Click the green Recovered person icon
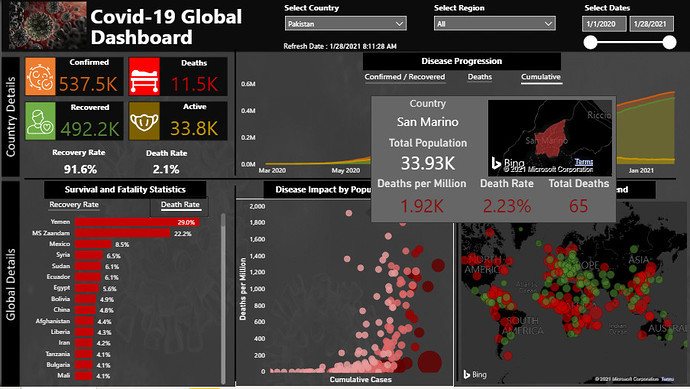 40,121
